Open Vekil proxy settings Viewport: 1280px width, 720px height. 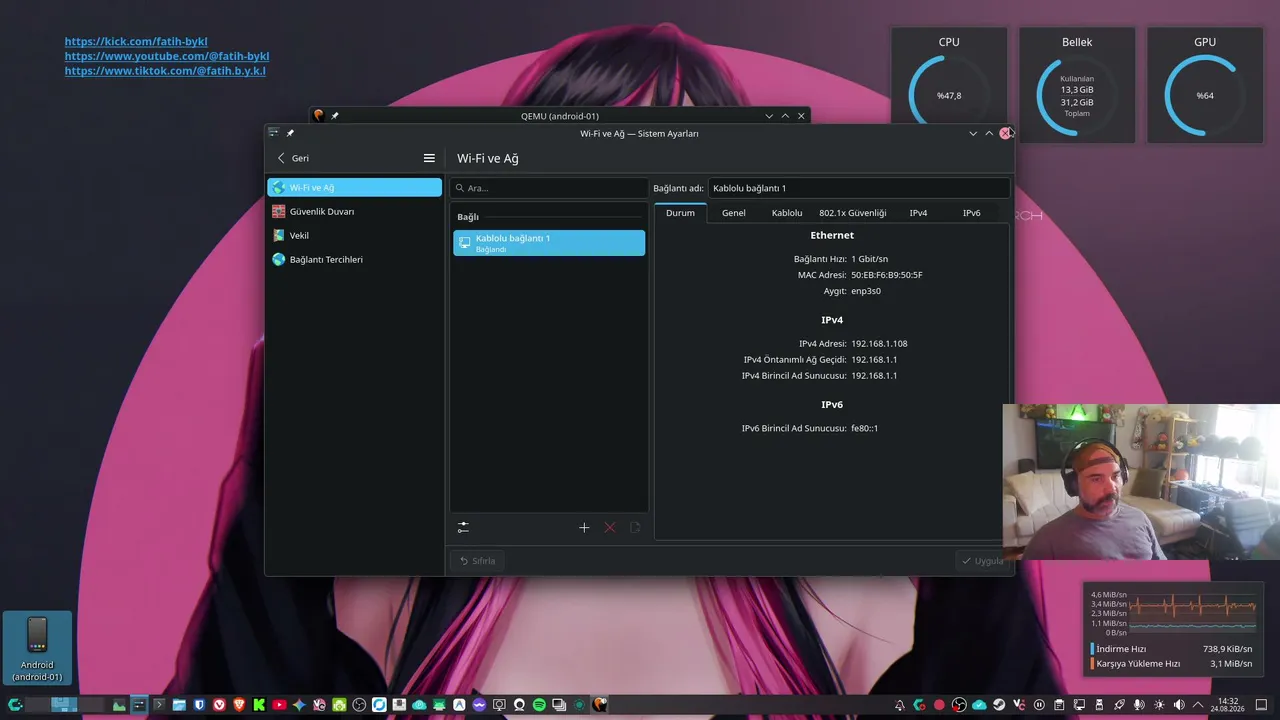[x=354, y=235]
